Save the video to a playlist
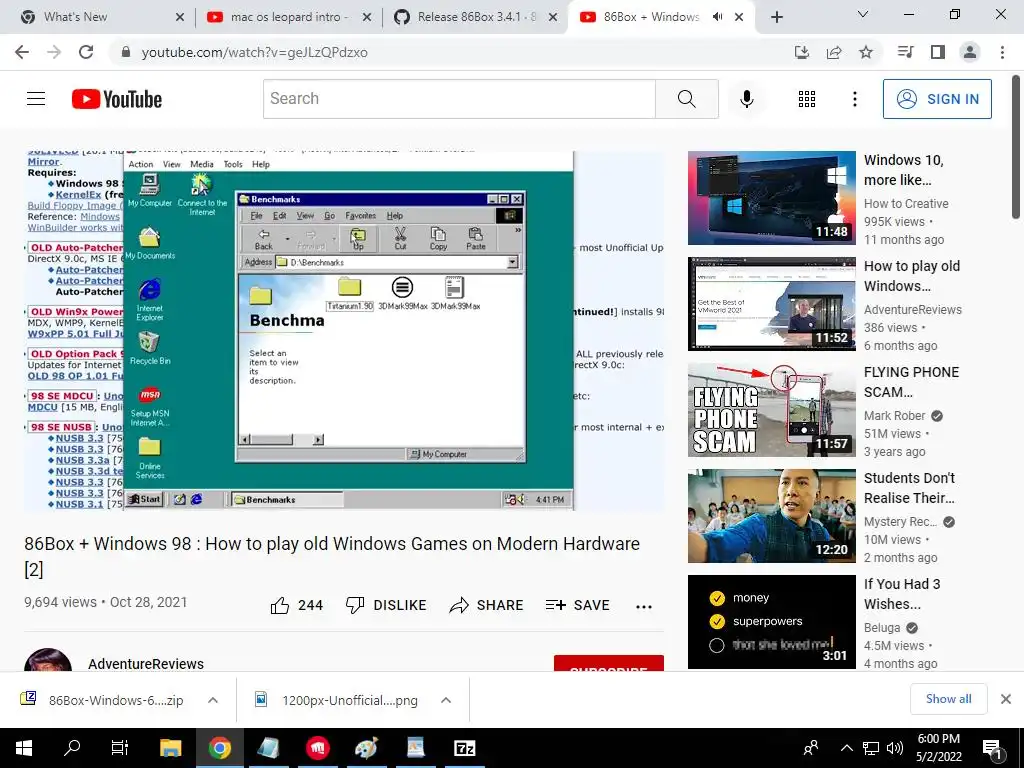Screen dimensions: 1024x768 [577, 605]
